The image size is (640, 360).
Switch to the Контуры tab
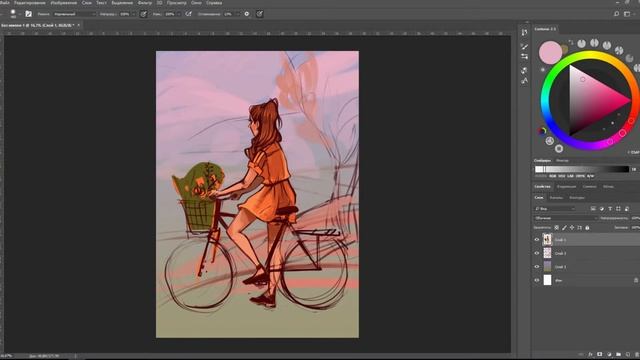577,198
